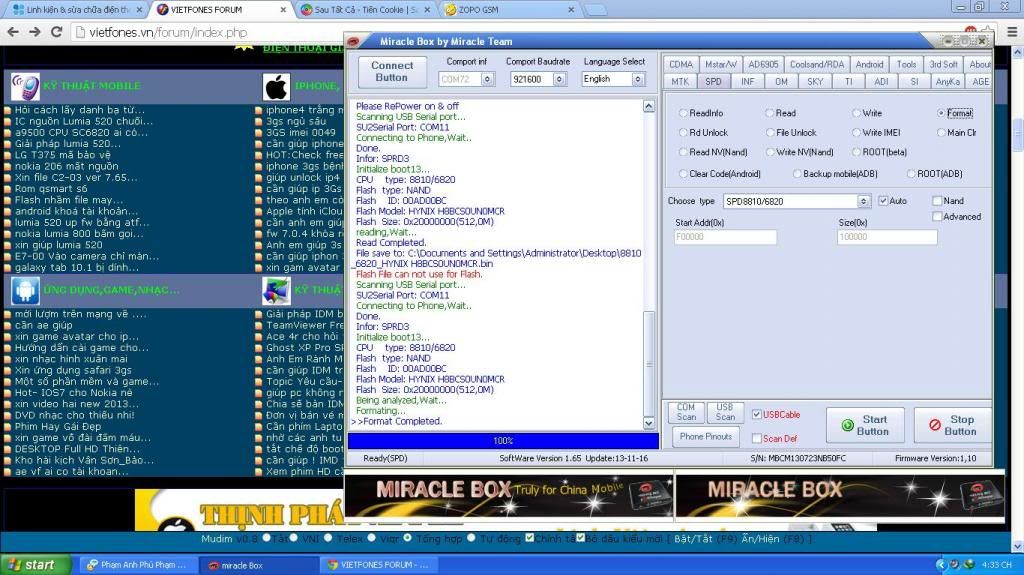Click the Start Addr(0x) input field
This screenshot has height=575, width=1024.
pyautogui.click(x=725, y=237)
